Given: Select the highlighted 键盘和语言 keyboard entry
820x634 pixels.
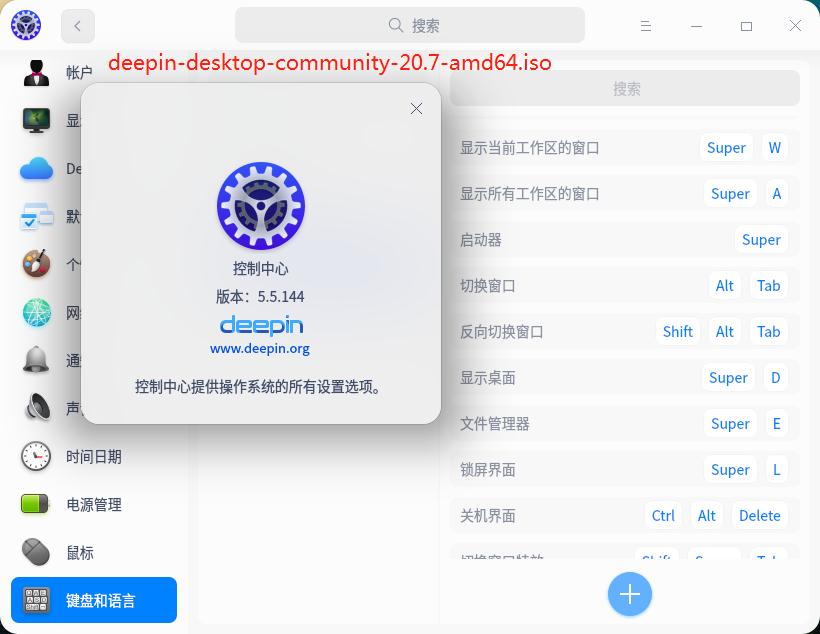Looking at the screenshot, I should [94, 600].
